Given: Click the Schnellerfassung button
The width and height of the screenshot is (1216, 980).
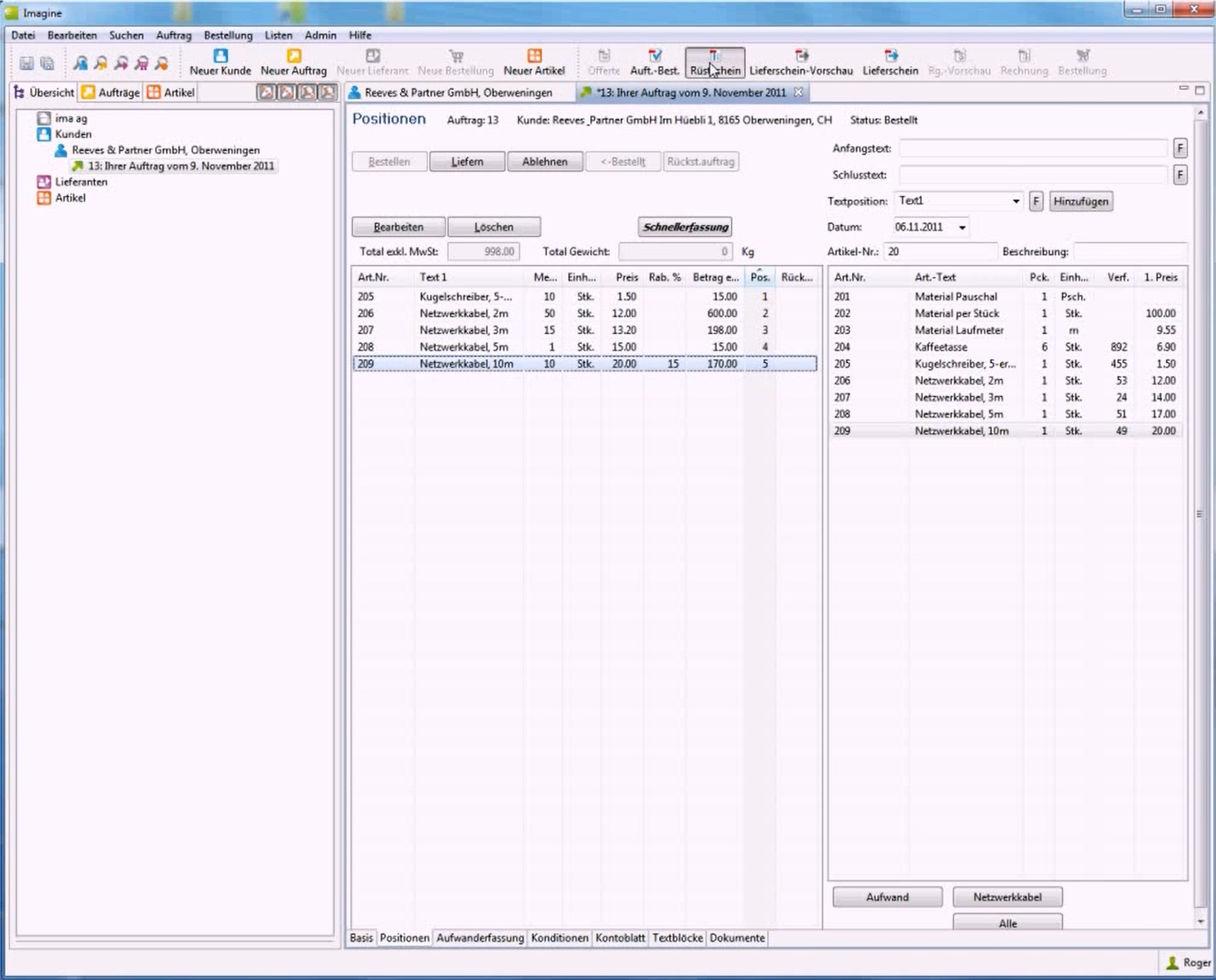Looking at the screenshot, I should [685, 227].
